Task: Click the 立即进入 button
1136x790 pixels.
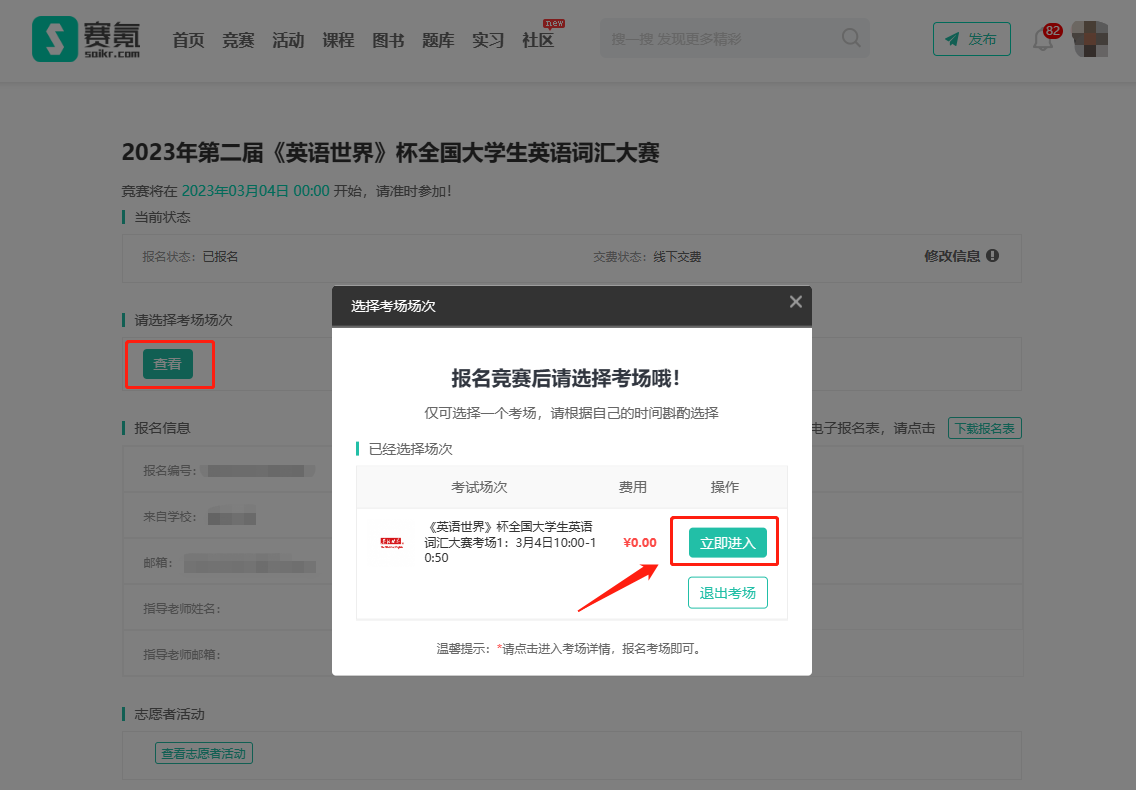Action: pos(727,543)
